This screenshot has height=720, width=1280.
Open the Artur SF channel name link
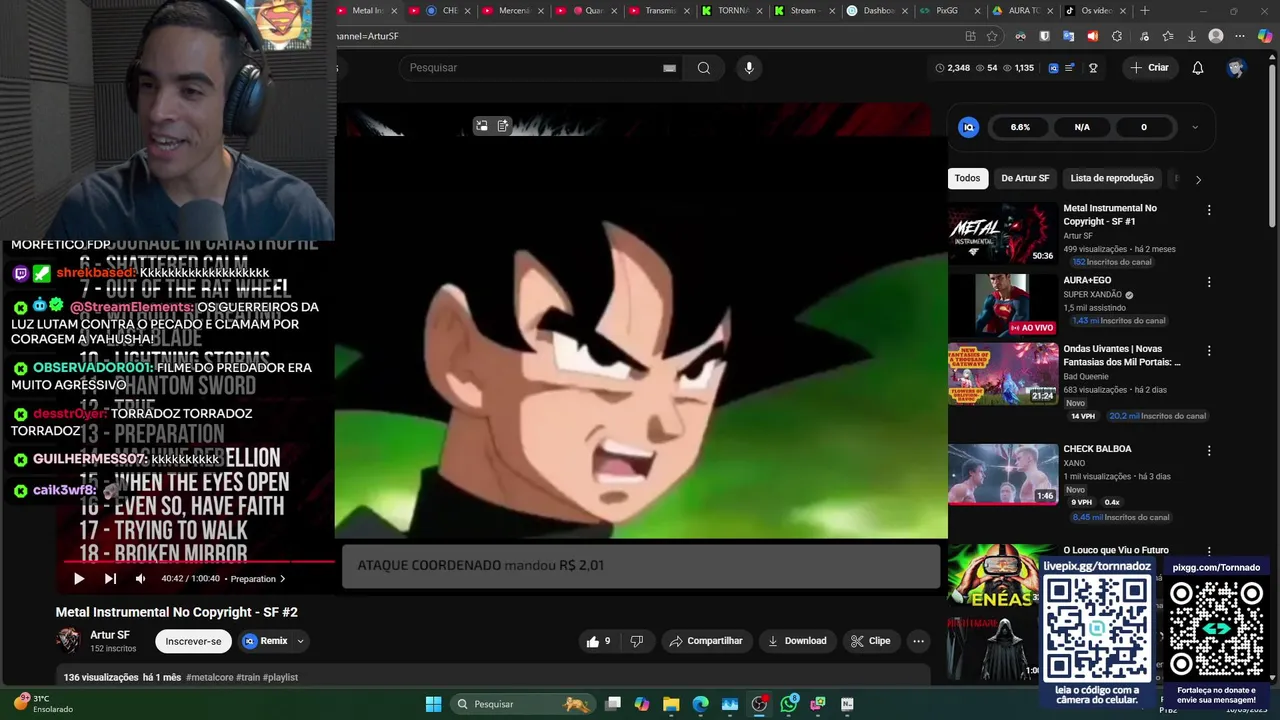(110, 635)
